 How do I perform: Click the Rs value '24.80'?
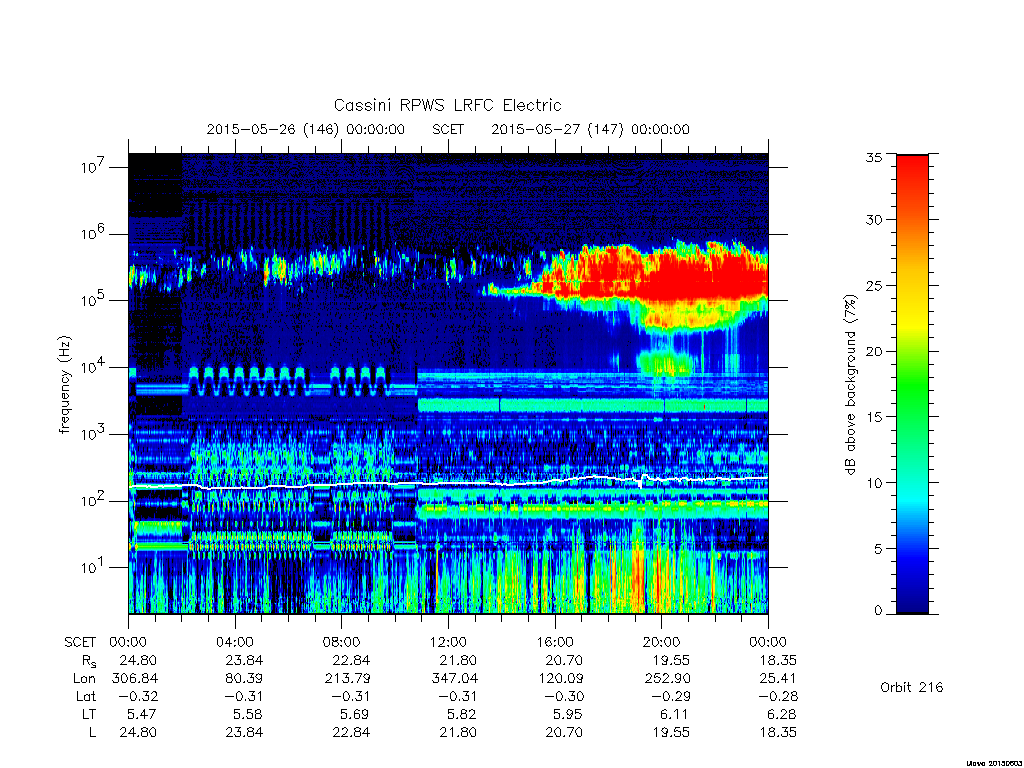(x=138, y=660)
